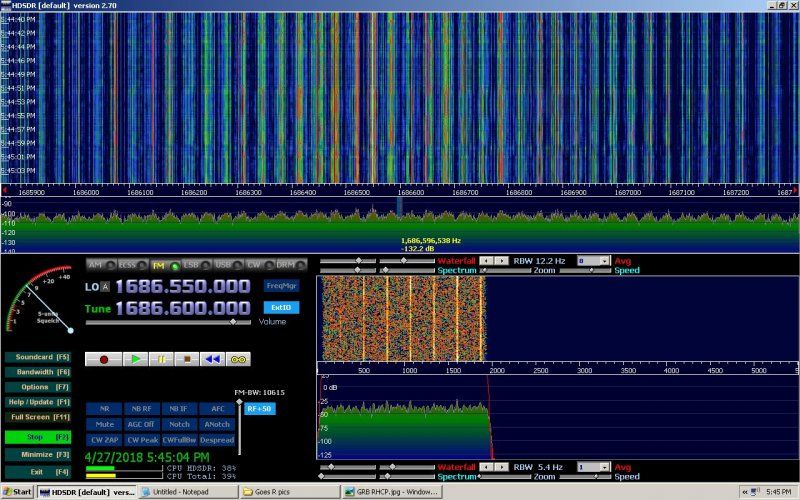Open the FreqMgr frequency manager
800x500 pixels.
click(x=281, y=286)
